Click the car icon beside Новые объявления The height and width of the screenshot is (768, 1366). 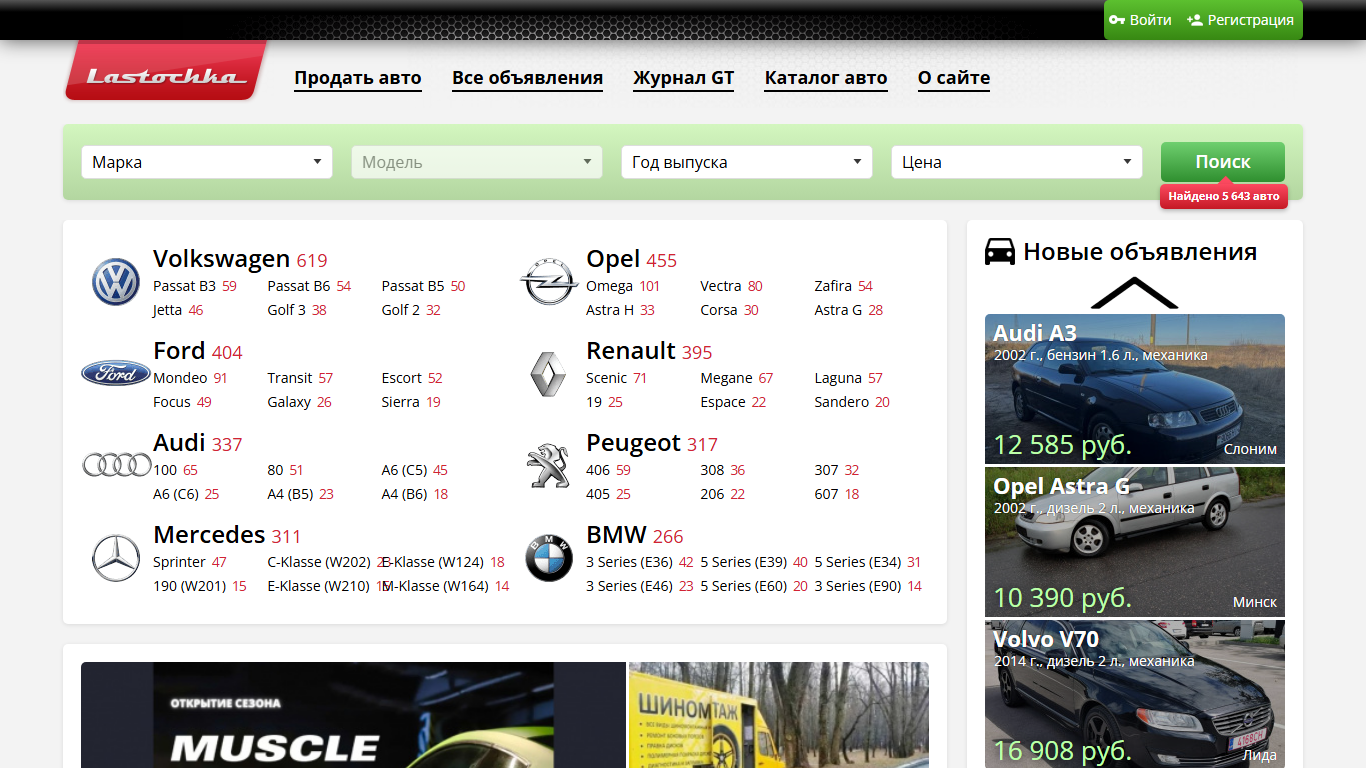coord(1000,252)
